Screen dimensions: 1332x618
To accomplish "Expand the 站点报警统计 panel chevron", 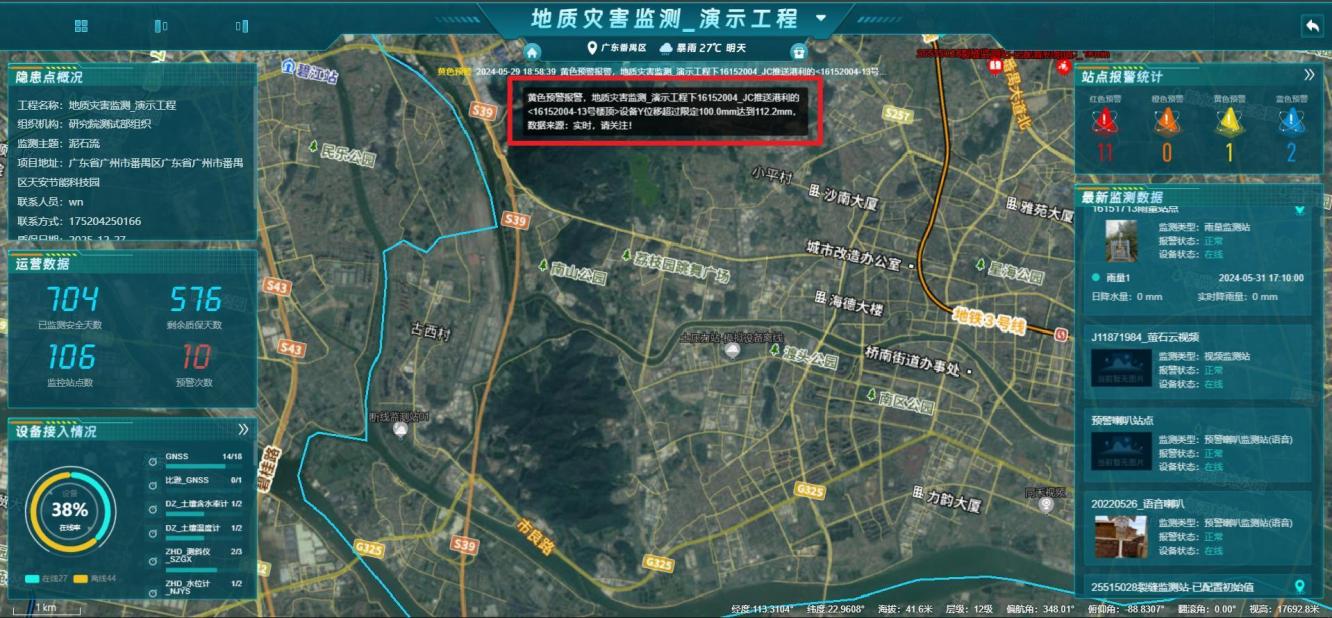I will tap(1308, 75).
